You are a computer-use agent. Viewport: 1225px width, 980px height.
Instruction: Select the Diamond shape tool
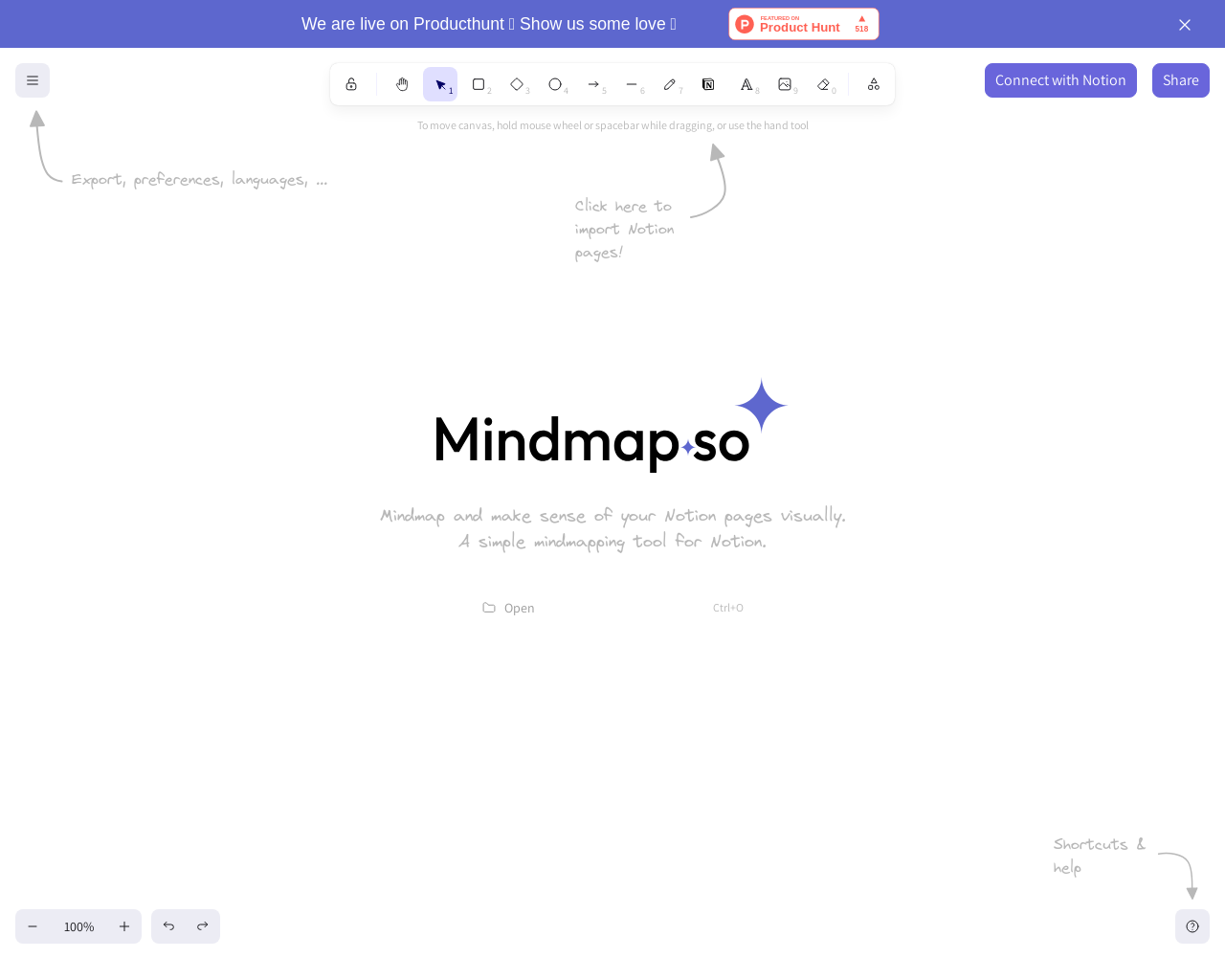point(517,84)
